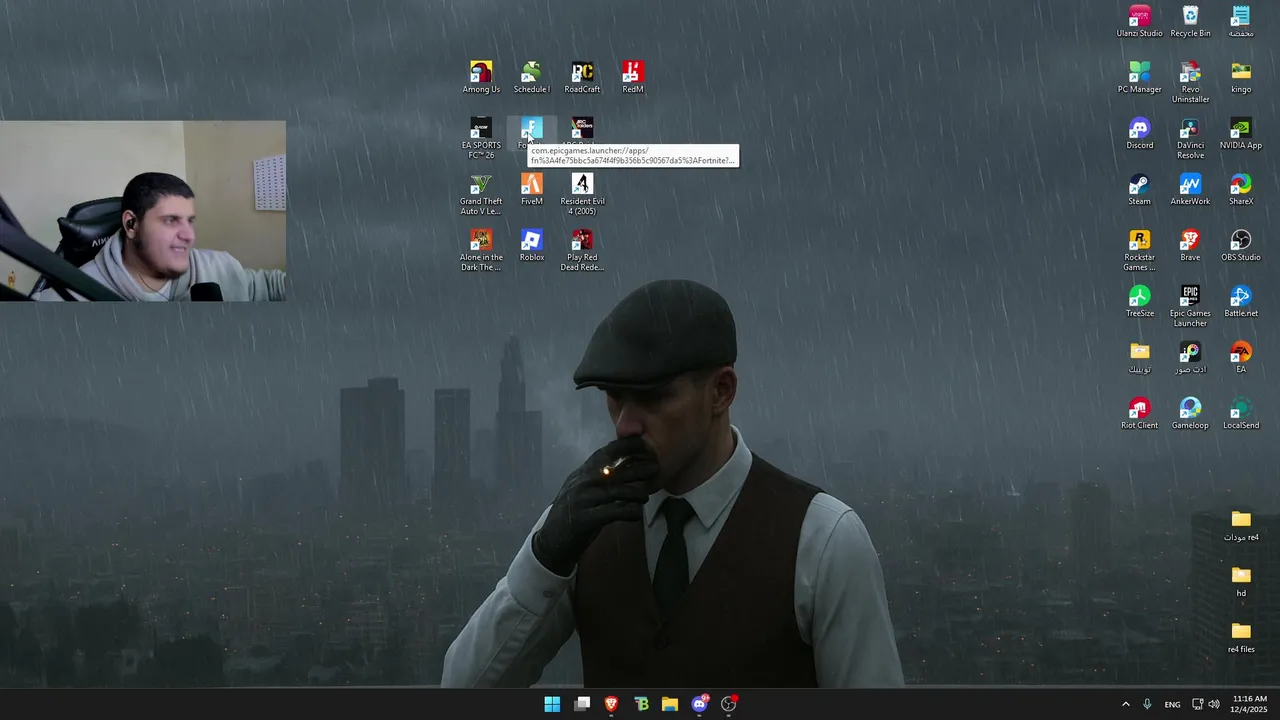Launch the DaVinci Resolve shortcut

1190,138
